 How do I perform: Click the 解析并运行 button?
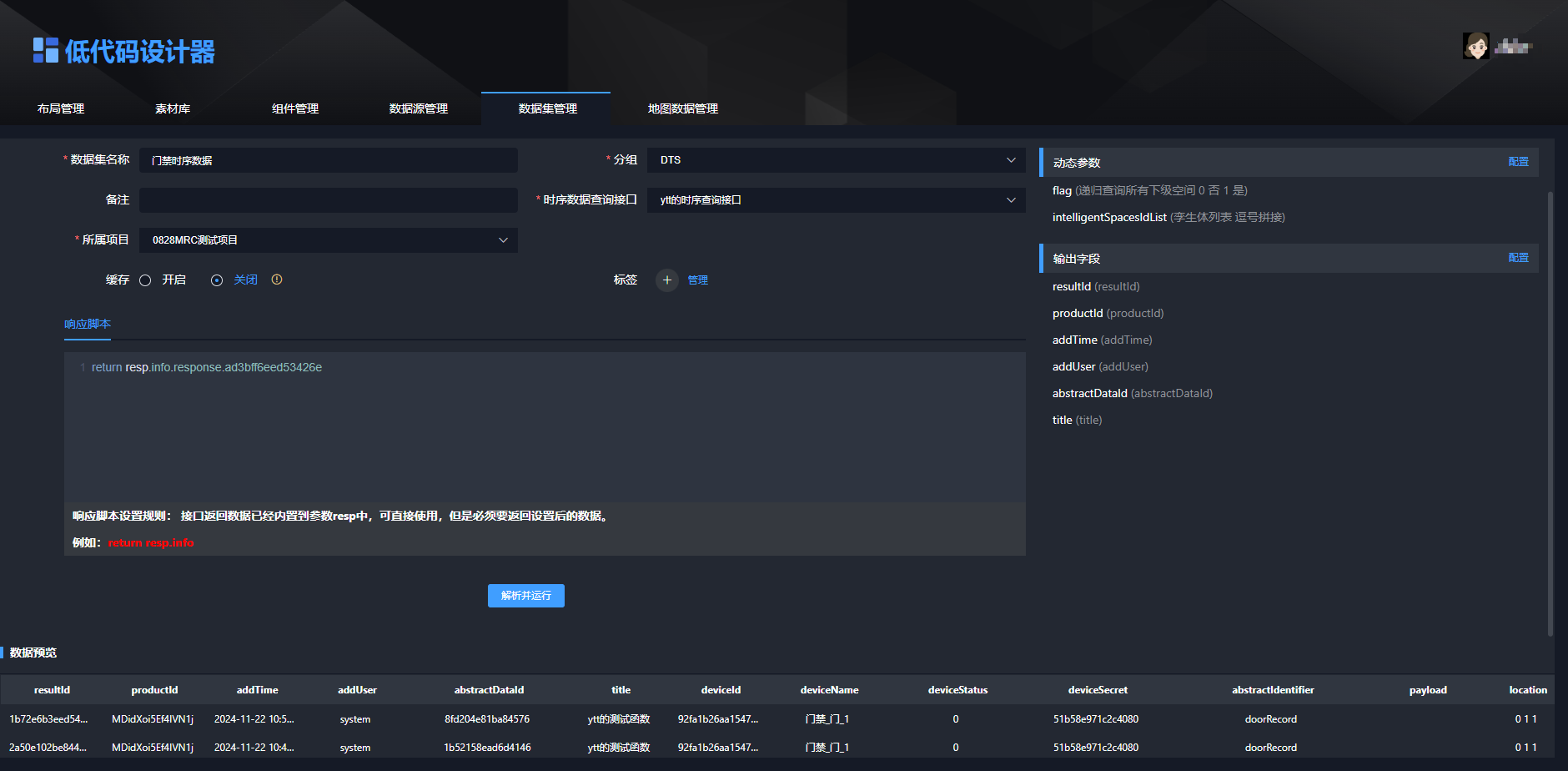tap(526, 596)
